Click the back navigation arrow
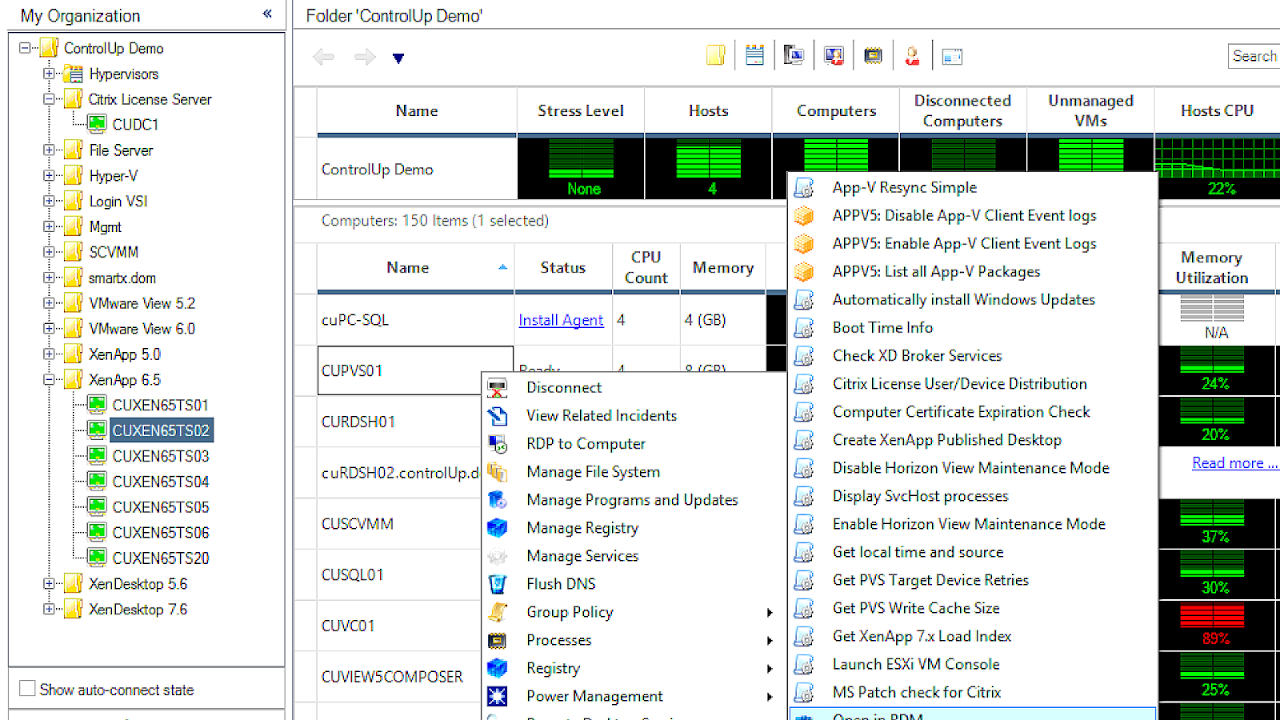Image resolution: width=1280 pixels, height=720 pixels. [x=323, y=58]
